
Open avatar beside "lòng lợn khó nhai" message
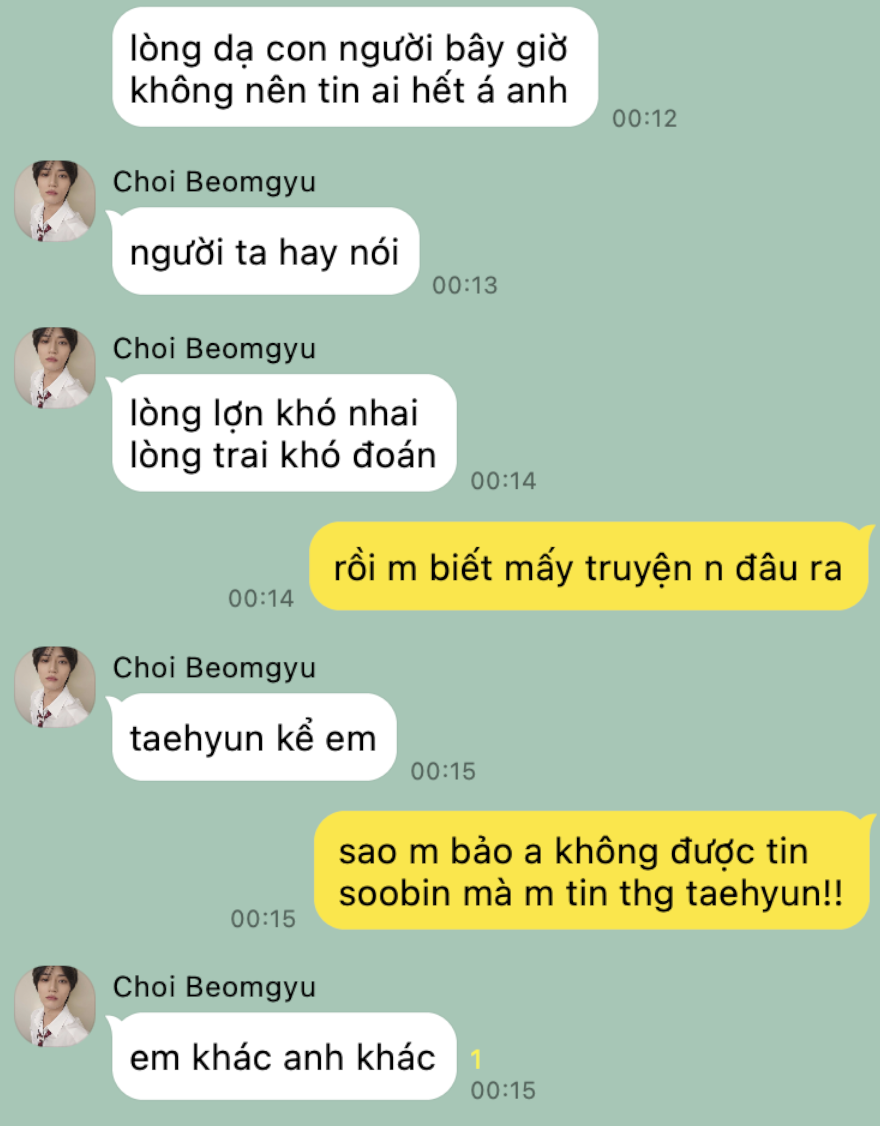[55, 368]
